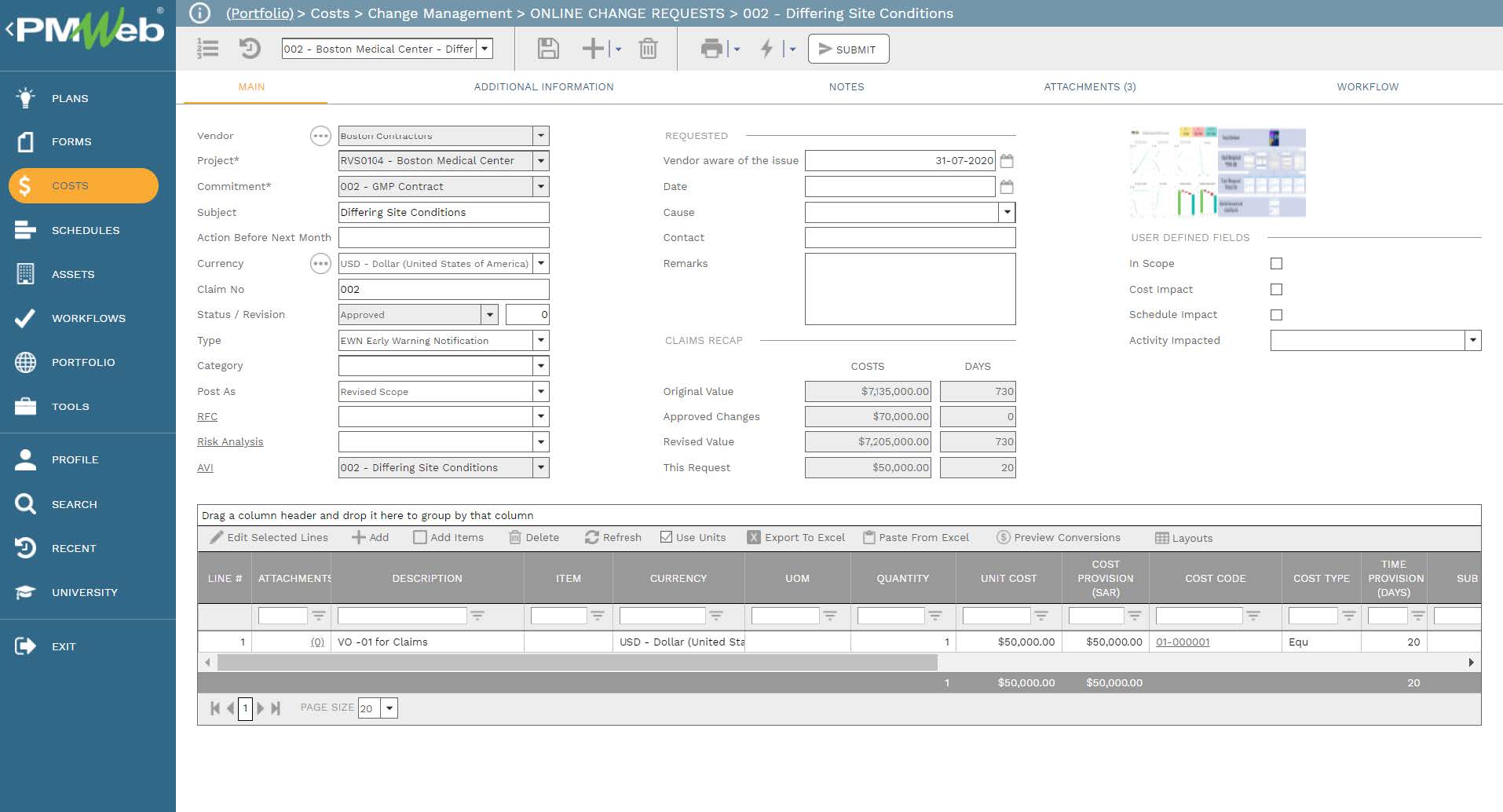Open Activity Impacted dropdown
This screenshot has height=812, width=1503.
(x=1472, y=341)
